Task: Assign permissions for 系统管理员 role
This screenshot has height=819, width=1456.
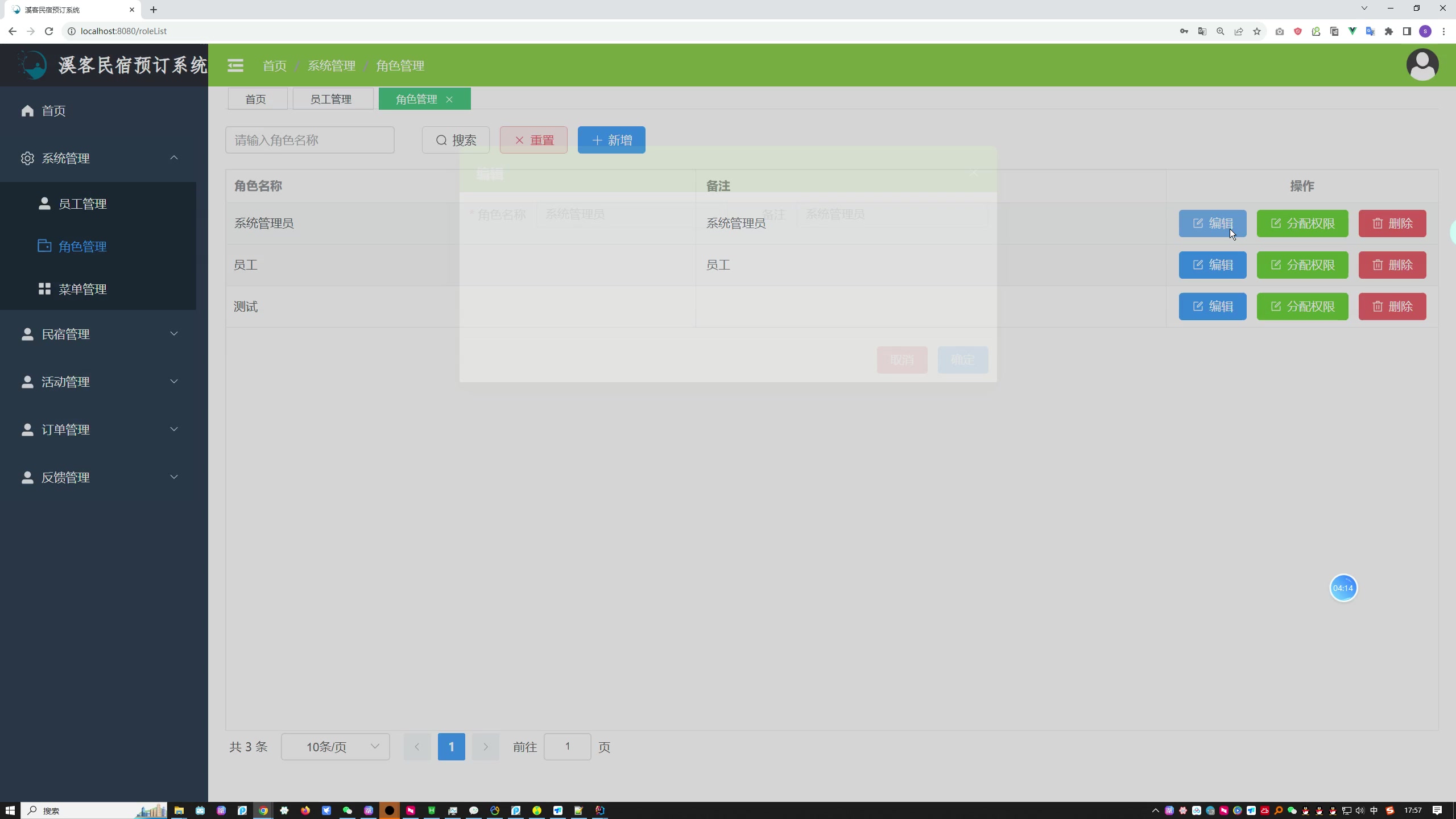Action: pos(1302,224)
